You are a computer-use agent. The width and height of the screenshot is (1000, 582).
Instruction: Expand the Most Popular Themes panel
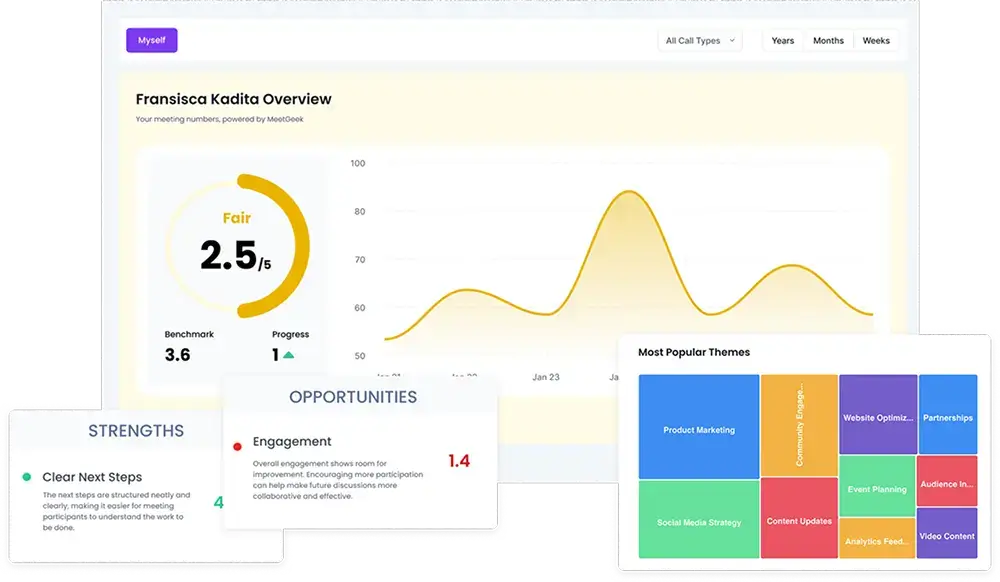tap(695, 352)
